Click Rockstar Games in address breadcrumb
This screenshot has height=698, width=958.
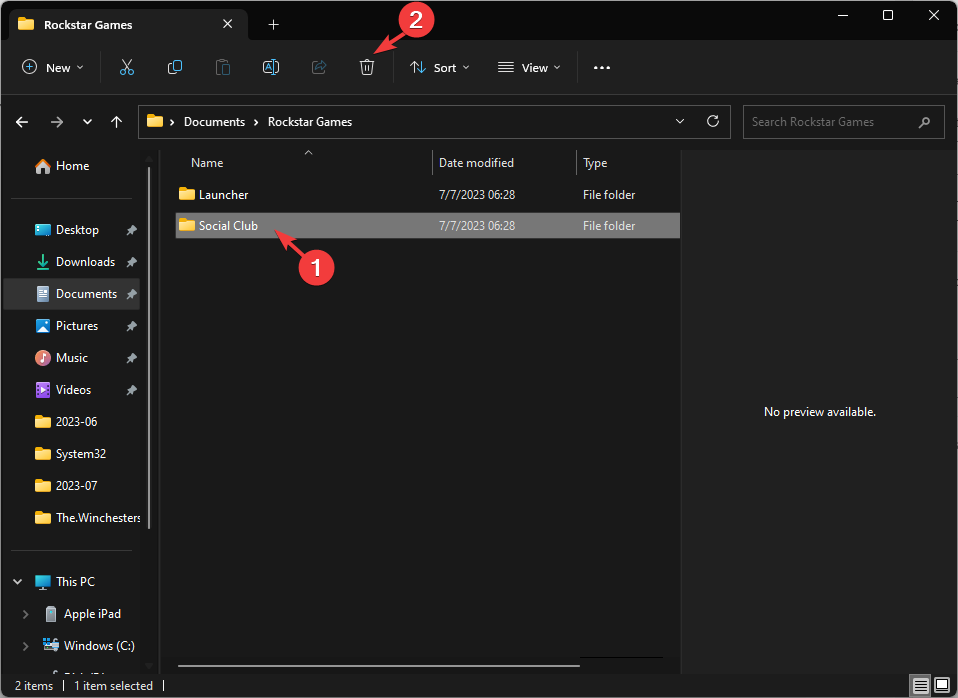tap(310, 122)
